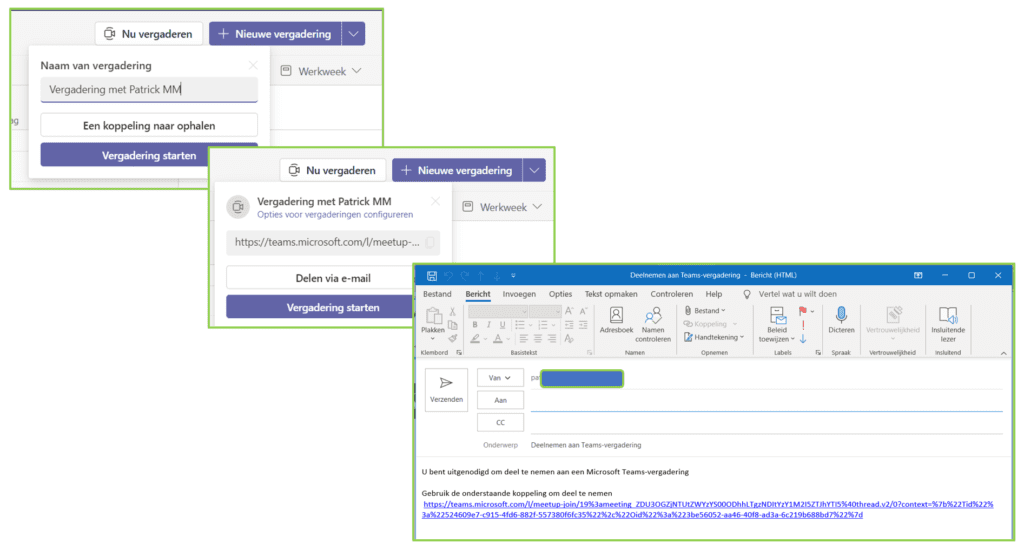Align text left in Outlook ribbon
The width and height of the screenshot is (1024, 556).
(523, 338)
